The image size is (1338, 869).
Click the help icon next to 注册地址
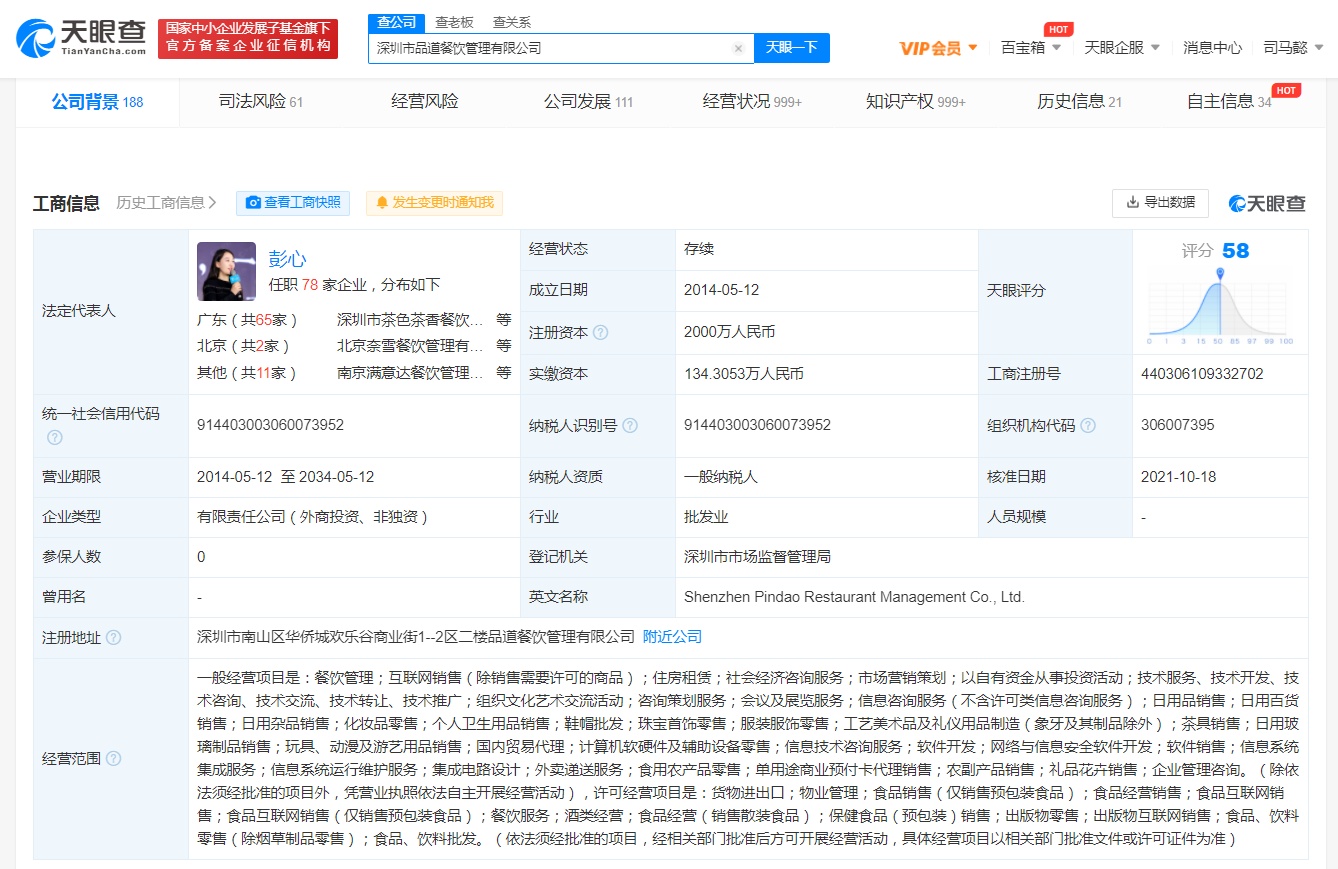[x=114, y=637]
